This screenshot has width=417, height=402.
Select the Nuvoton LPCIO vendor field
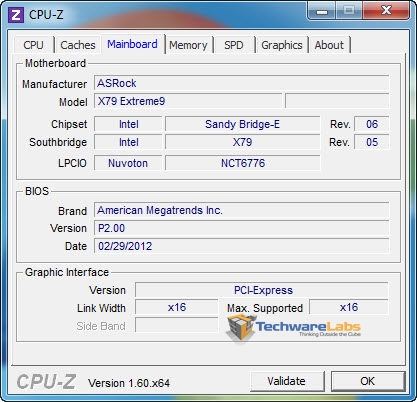[x=128, y=163]
